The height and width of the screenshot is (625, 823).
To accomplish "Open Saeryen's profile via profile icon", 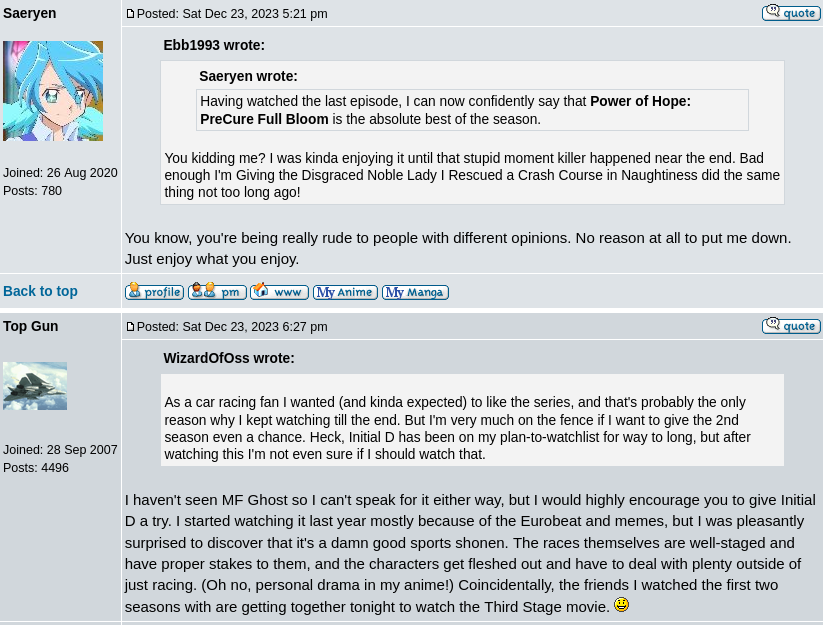I will coord(154,292).
